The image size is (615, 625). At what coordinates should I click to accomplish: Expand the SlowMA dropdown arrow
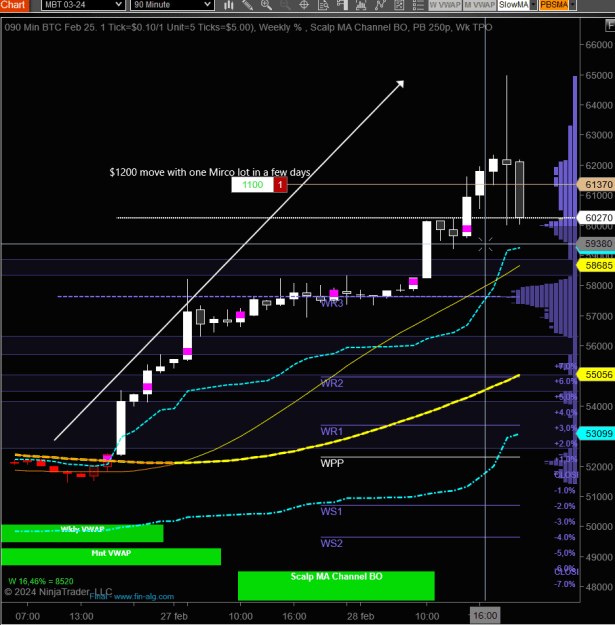coord(533,5)
